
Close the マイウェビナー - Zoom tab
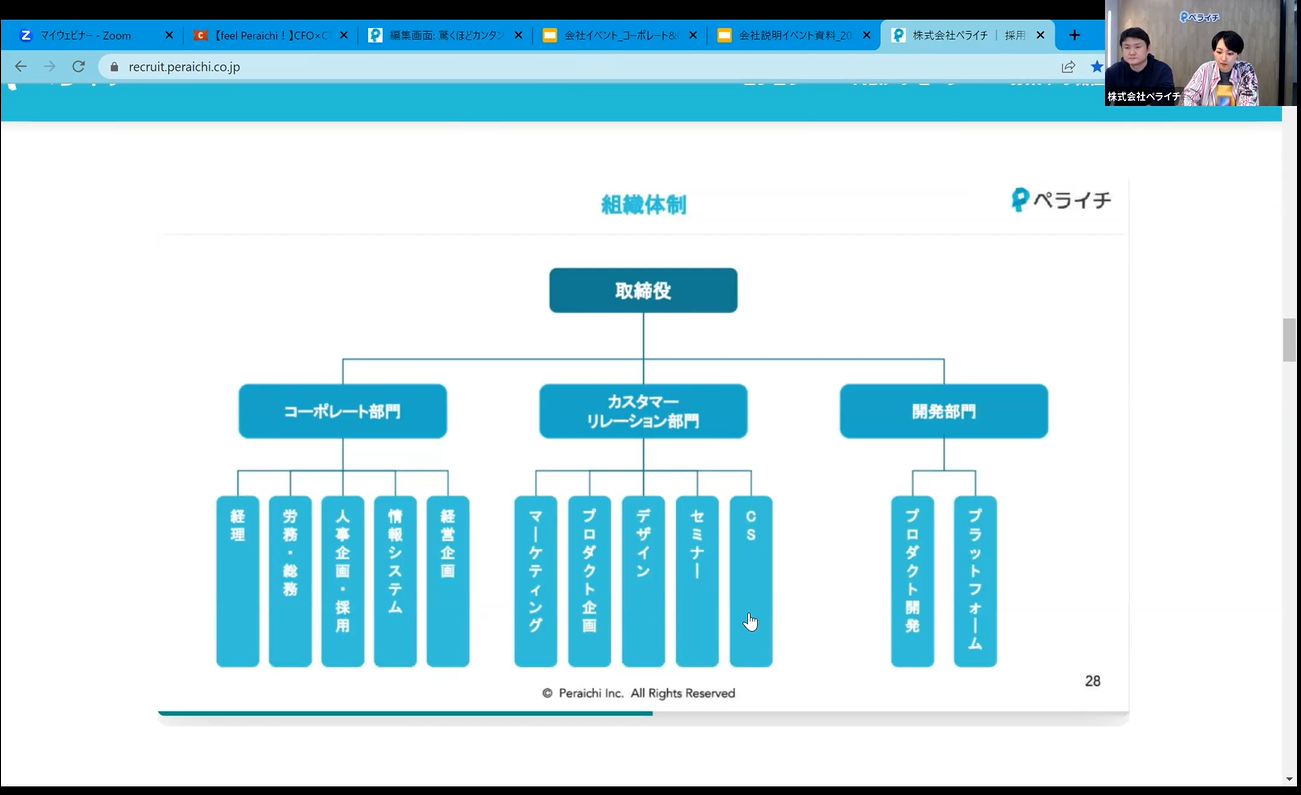169,35
